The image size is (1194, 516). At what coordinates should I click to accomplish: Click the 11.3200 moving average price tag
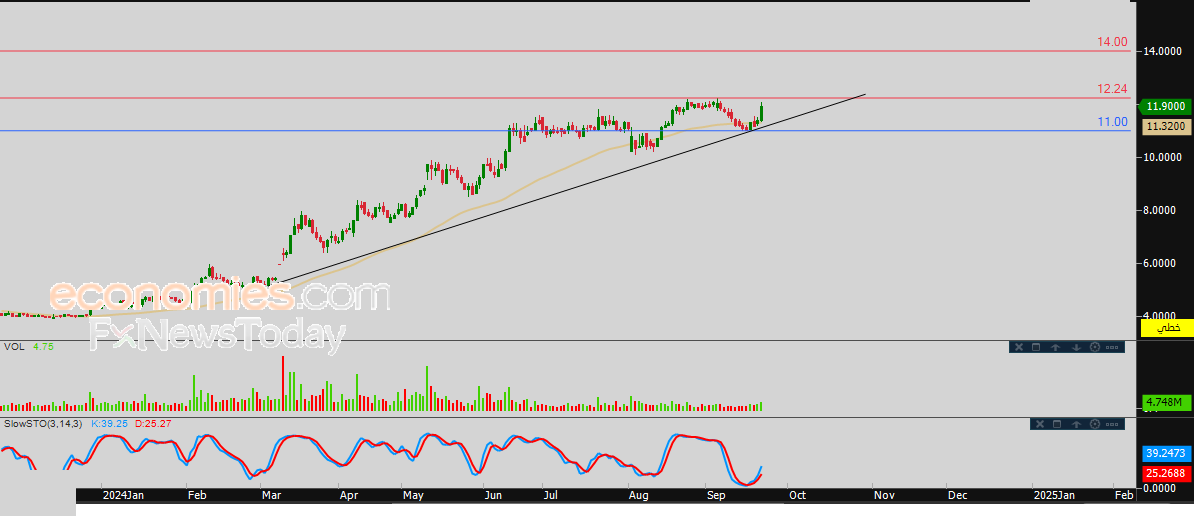pyautogui.click(x=1167, y=127)
